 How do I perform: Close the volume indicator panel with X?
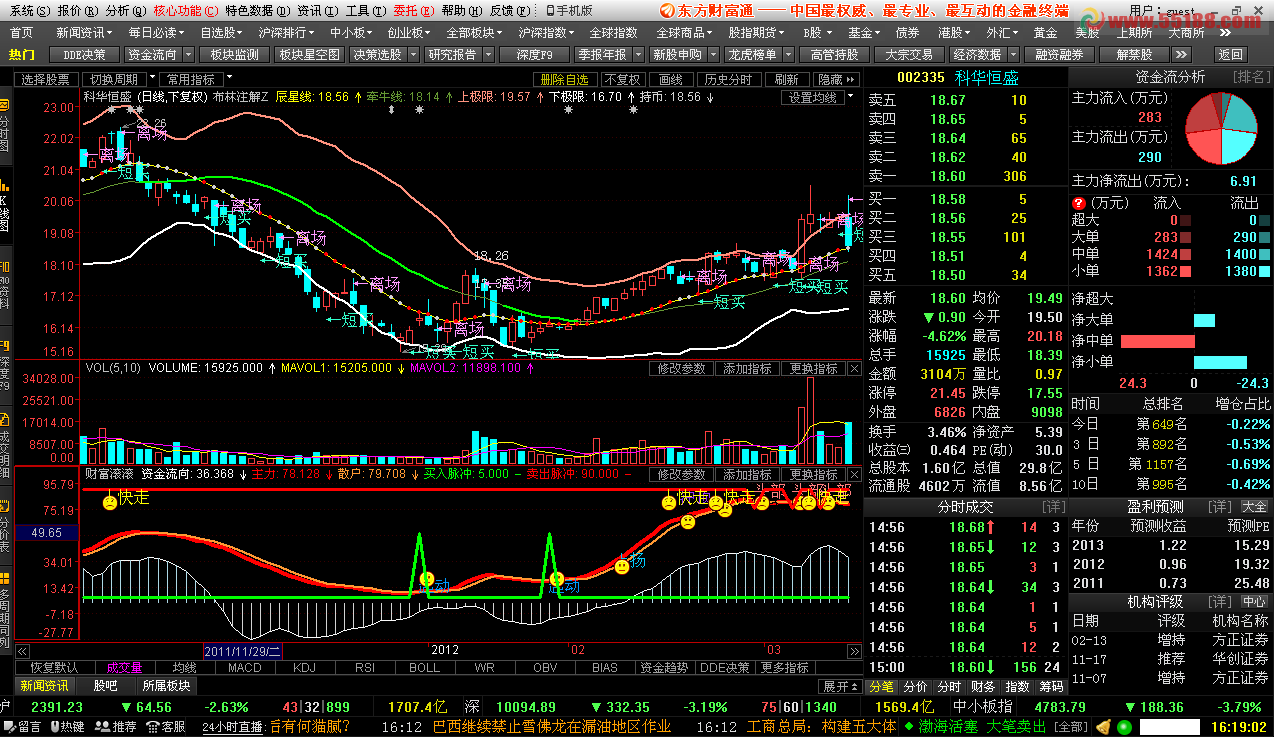pyautogui.click(x=854, y=368)
